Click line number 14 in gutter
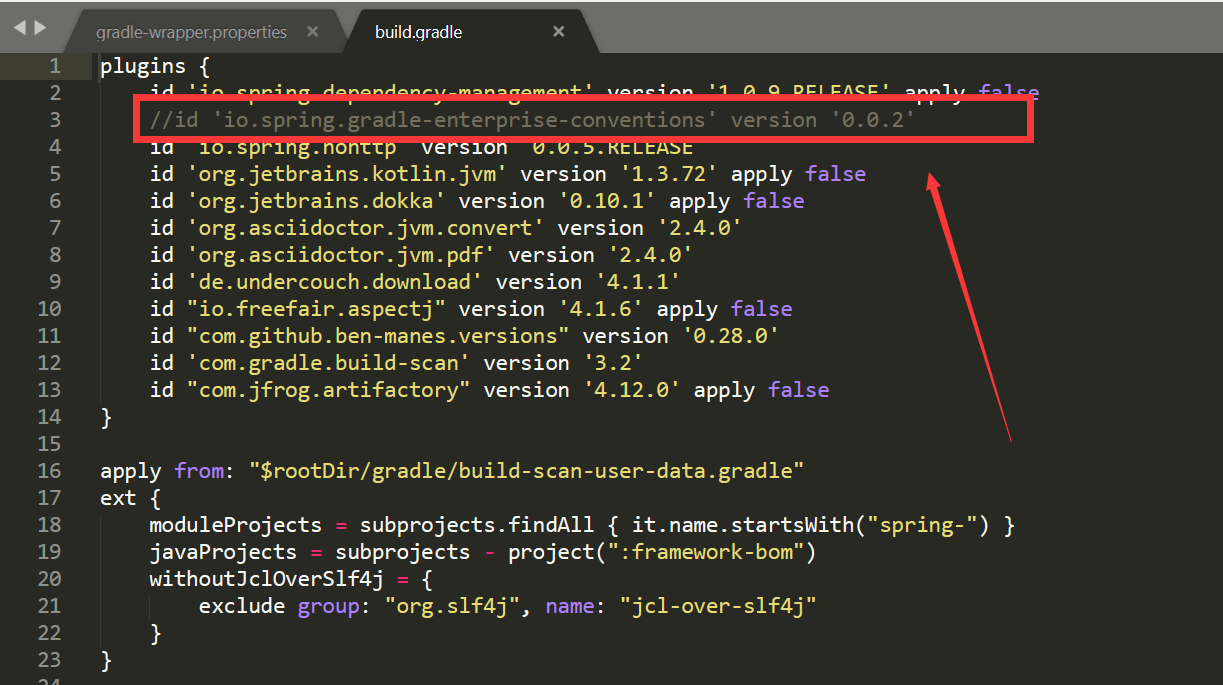Image resolution: width=1223 pixels, height=685 pixels. pyautogui.click(x=49, y=417)
